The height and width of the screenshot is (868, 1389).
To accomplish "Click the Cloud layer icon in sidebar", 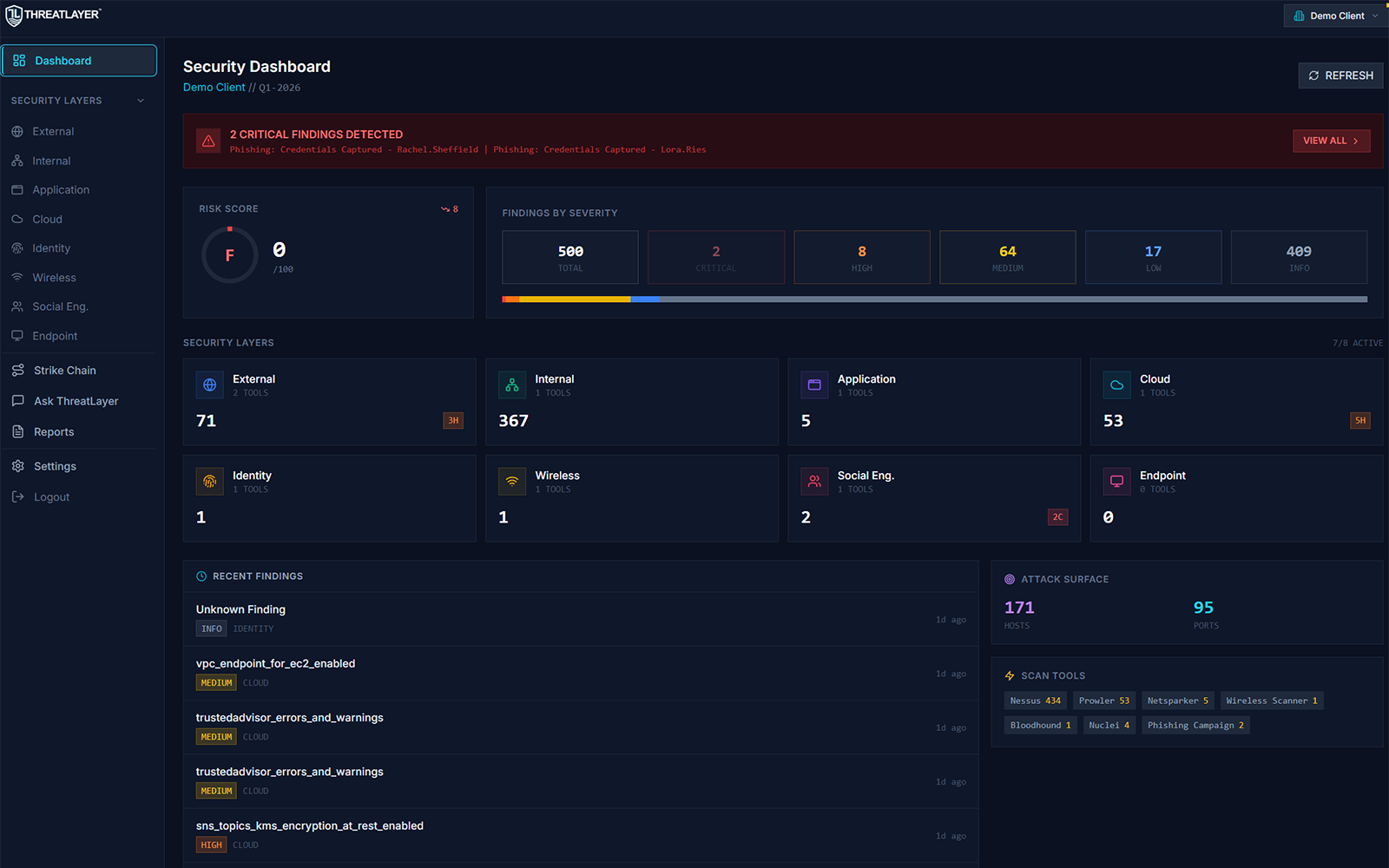I will click(x=17, y=219).
